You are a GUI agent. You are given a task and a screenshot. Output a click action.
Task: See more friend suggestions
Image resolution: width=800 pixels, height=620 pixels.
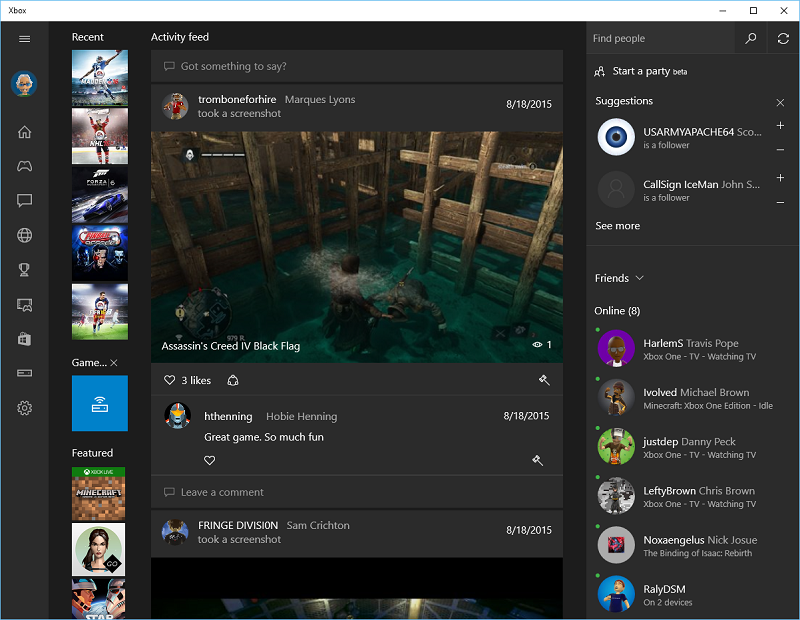click(x=617, y=226)
